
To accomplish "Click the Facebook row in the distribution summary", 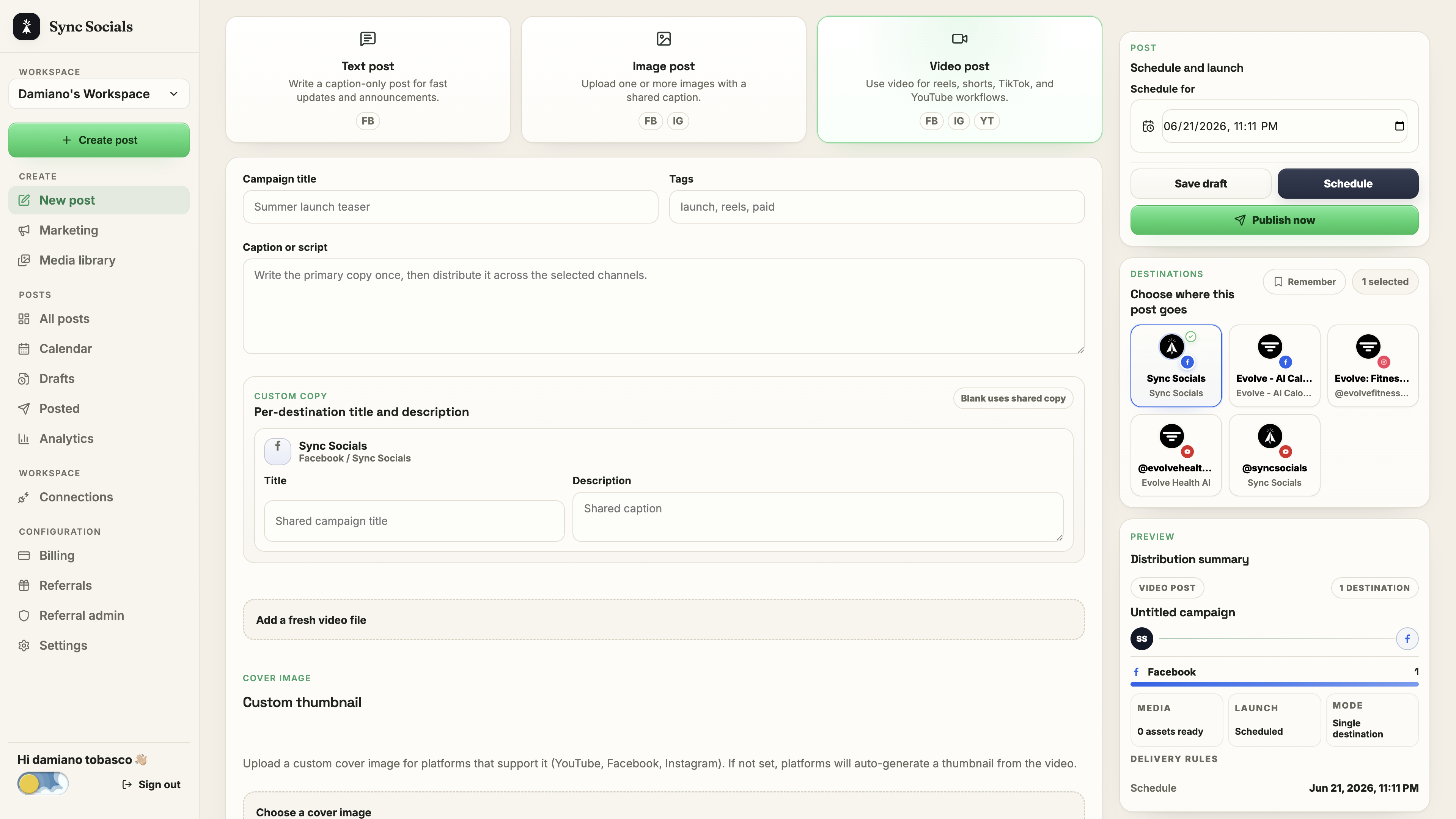I will click(1274, 672).
